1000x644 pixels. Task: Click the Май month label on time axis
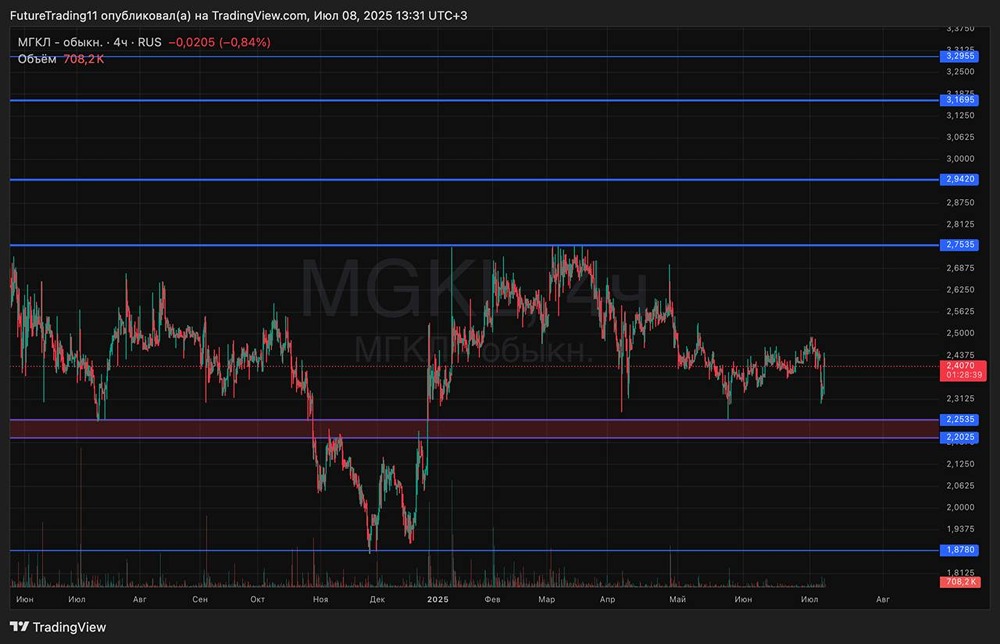coord(677,599)
